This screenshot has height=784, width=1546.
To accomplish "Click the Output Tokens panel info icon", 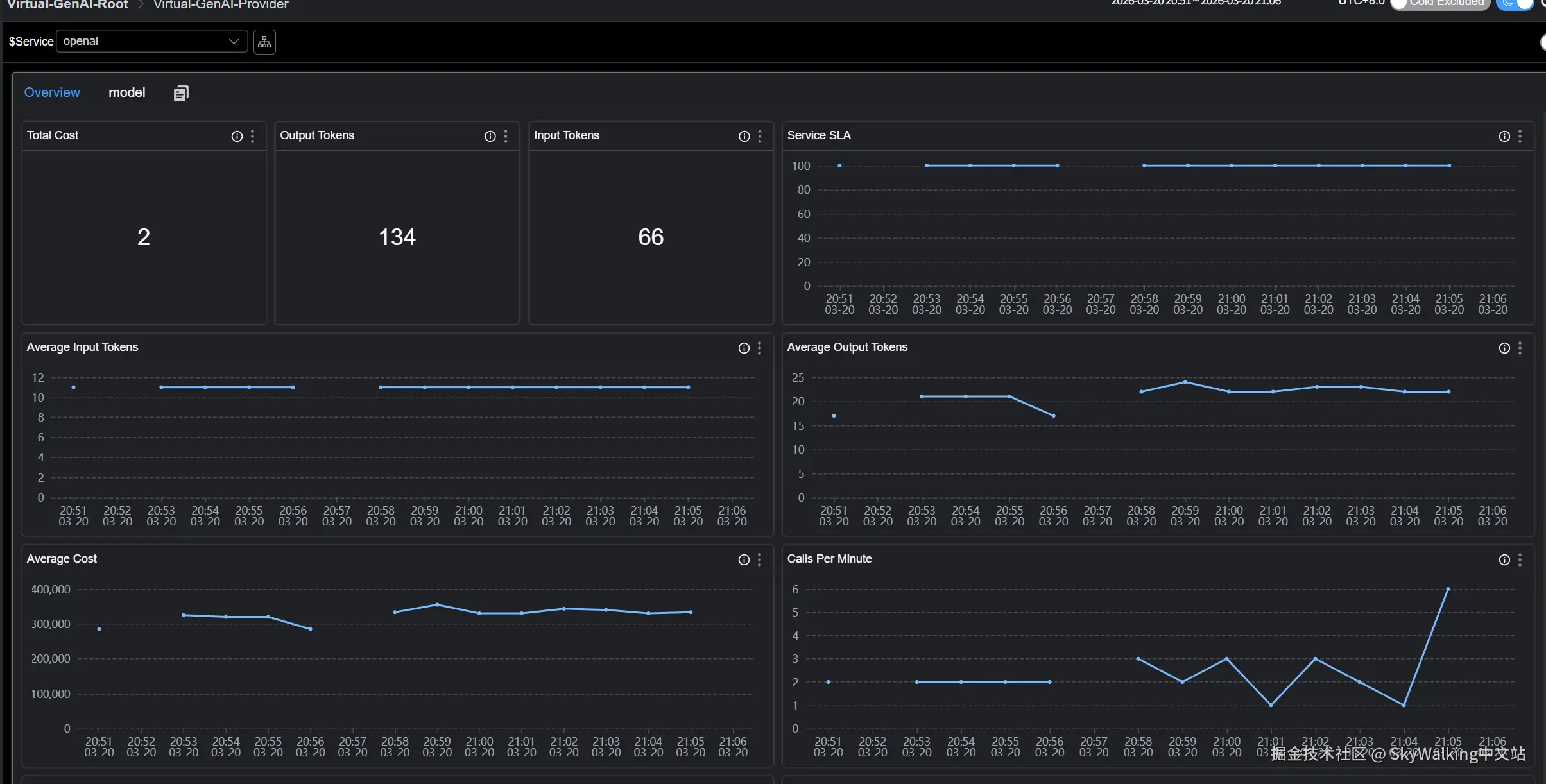I will [x=490, y=136].
